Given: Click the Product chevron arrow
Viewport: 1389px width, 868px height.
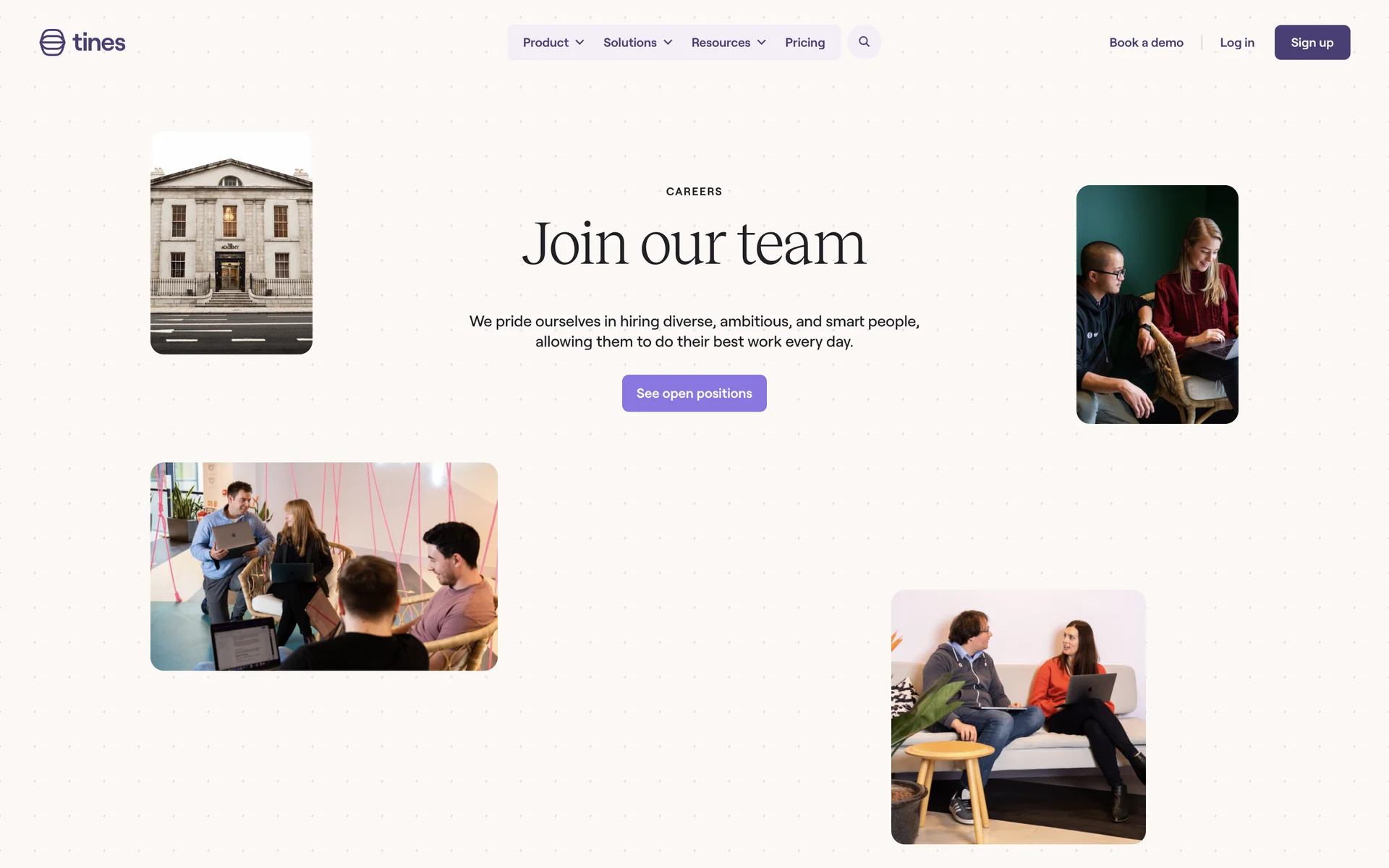Looking at the screenshot, I should (x=579, y=43).
